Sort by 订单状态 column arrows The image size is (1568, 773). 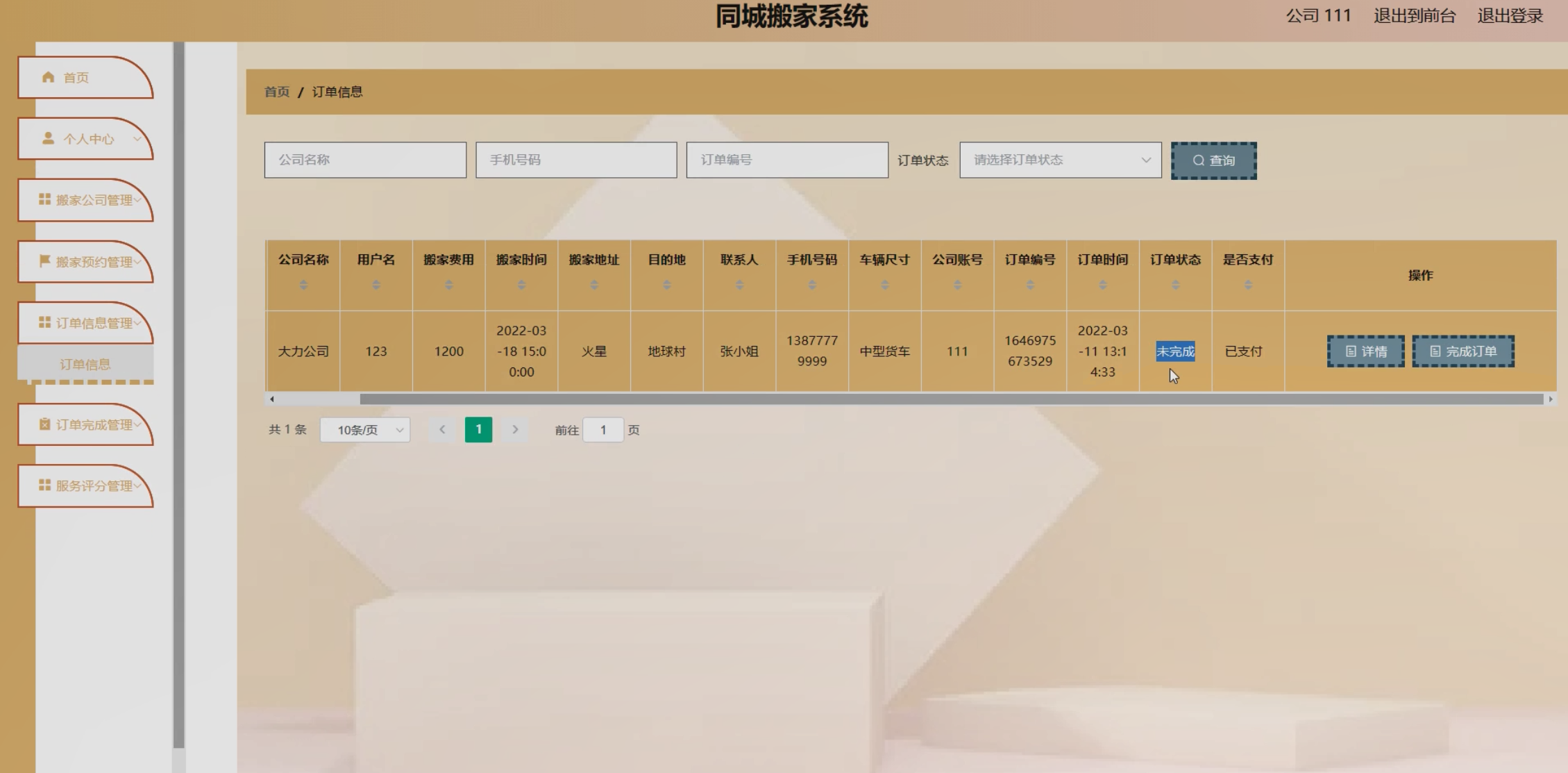1175,285
